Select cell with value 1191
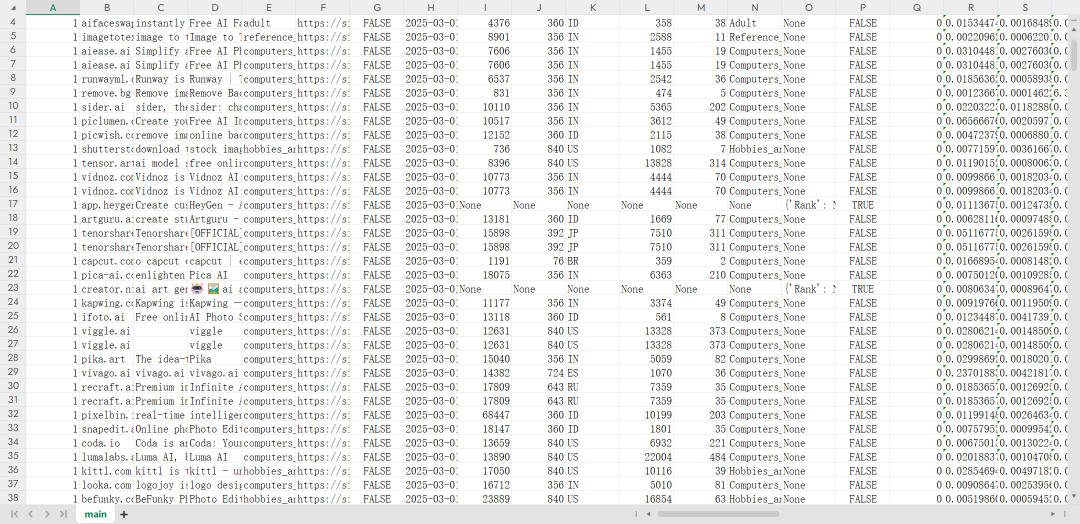Viewport: 1080px width, 524px height. [x=485, y=261]
